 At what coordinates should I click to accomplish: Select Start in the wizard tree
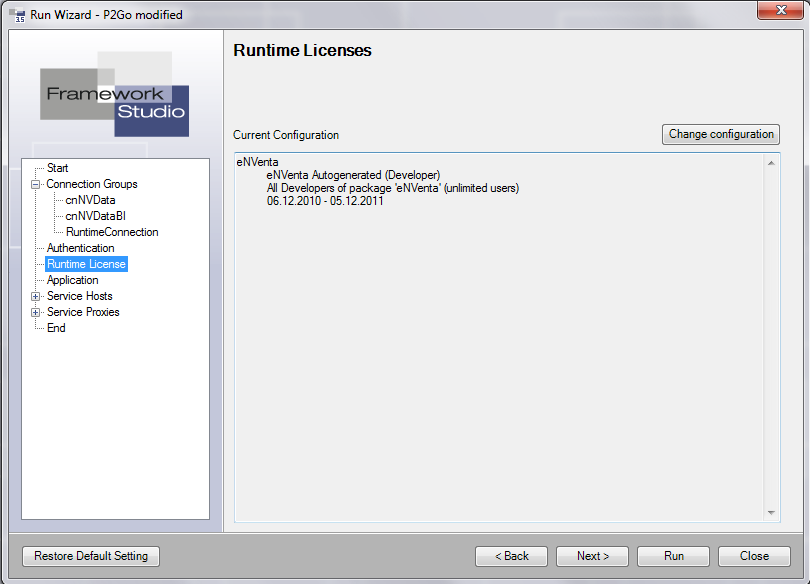point(57,168)
